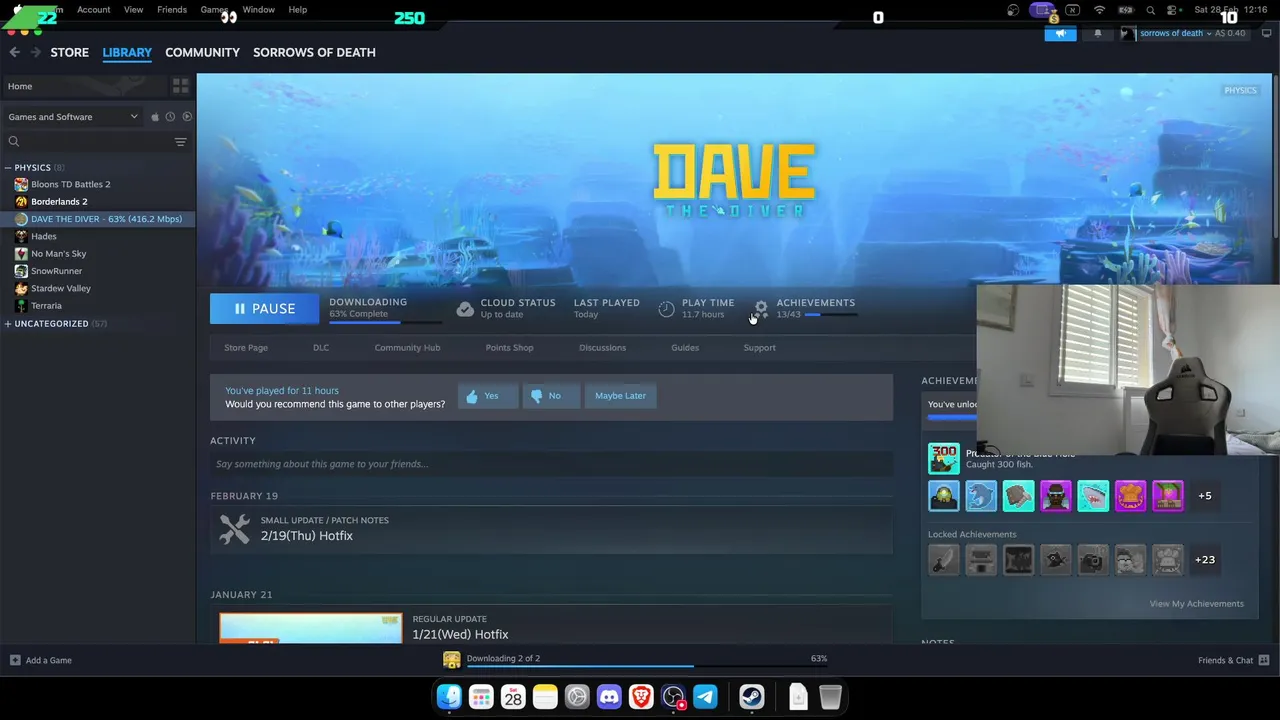Click the Hades game icon
The image size is (1280, 720).
pyautogui.click(x=21, y=236)
